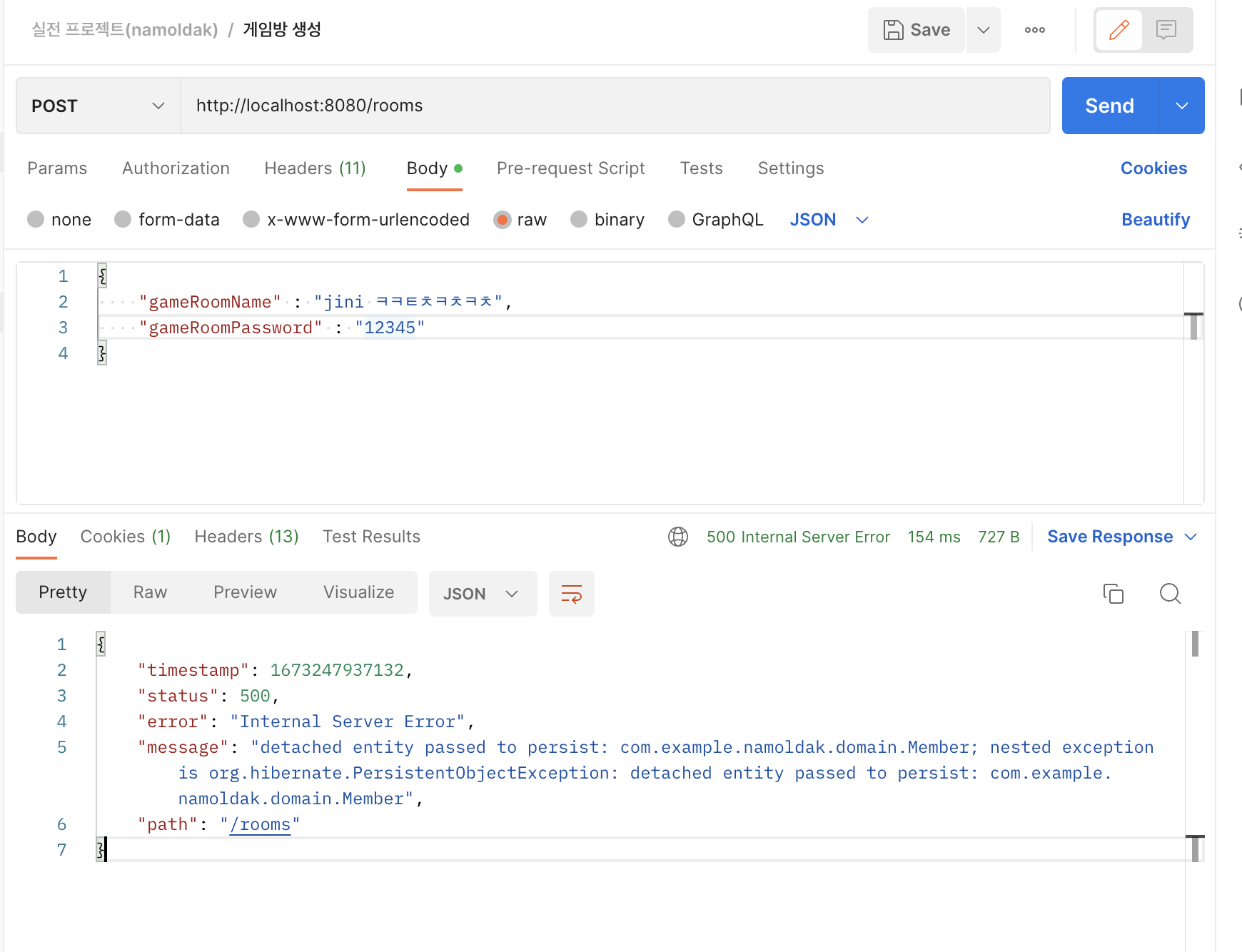Screen dimensions: 1242x952
Task: Click the 게임방 생성 request title
Action: (282, 29)
